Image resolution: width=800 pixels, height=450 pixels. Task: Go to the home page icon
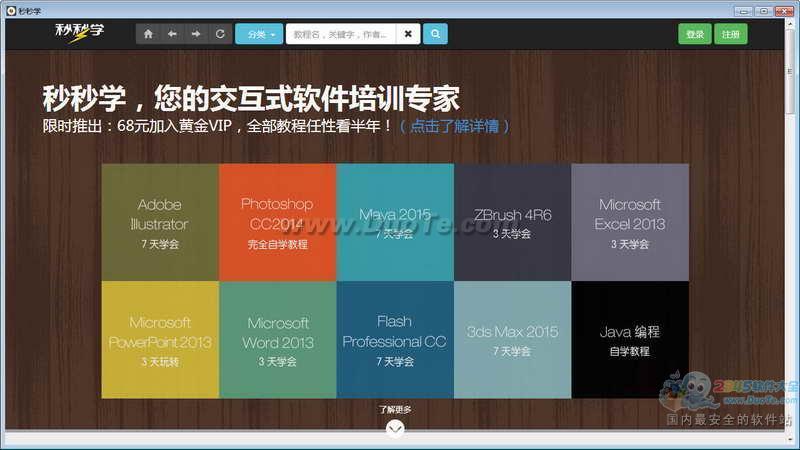148,34
